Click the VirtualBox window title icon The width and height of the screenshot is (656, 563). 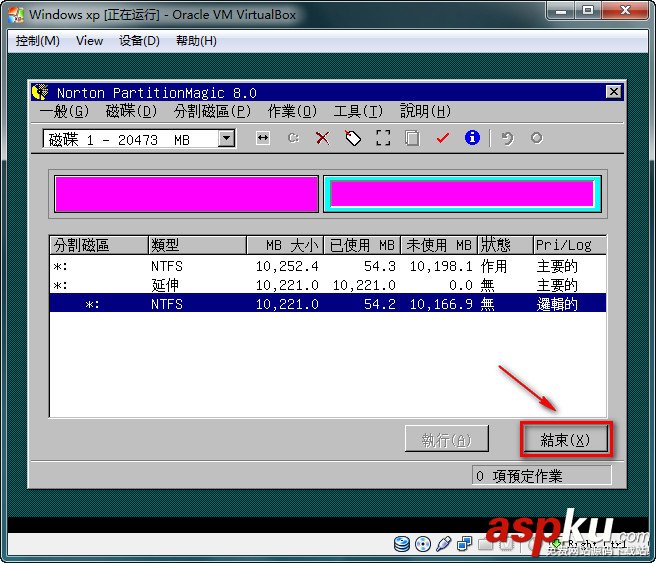tap(16, 15)
